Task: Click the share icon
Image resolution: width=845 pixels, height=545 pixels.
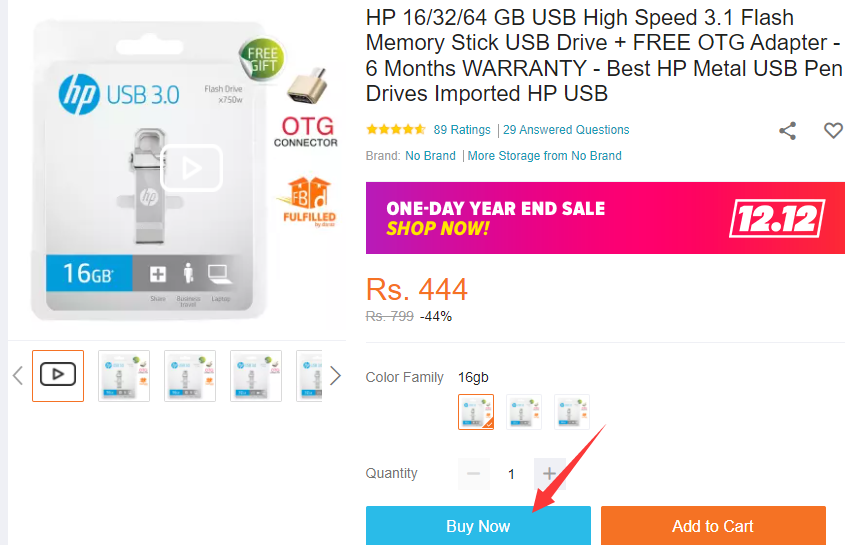Action: (788, 130)
